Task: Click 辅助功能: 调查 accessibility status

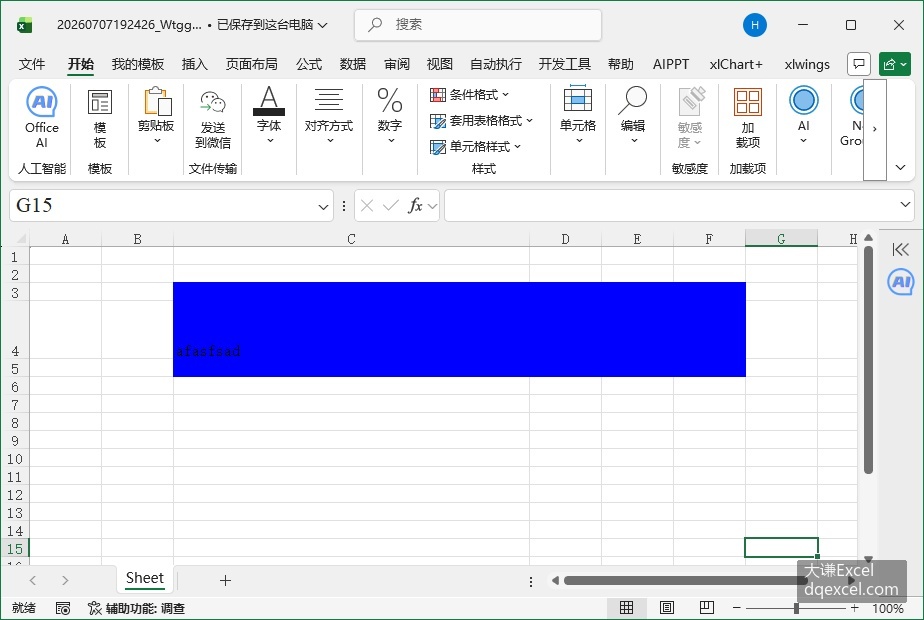Action: [136, 608]
